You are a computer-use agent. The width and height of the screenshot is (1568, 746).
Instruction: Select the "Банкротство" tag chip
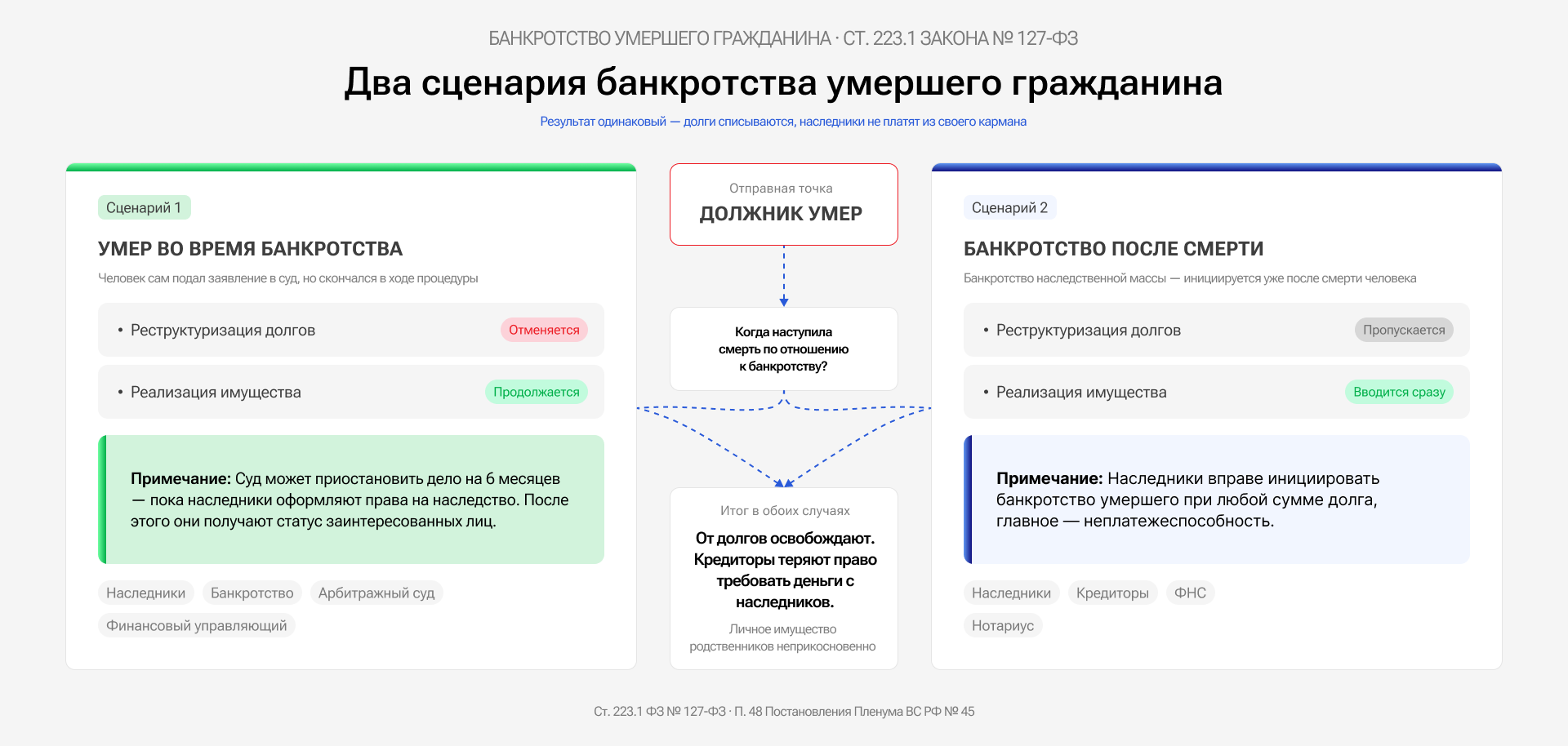(252, 593)
